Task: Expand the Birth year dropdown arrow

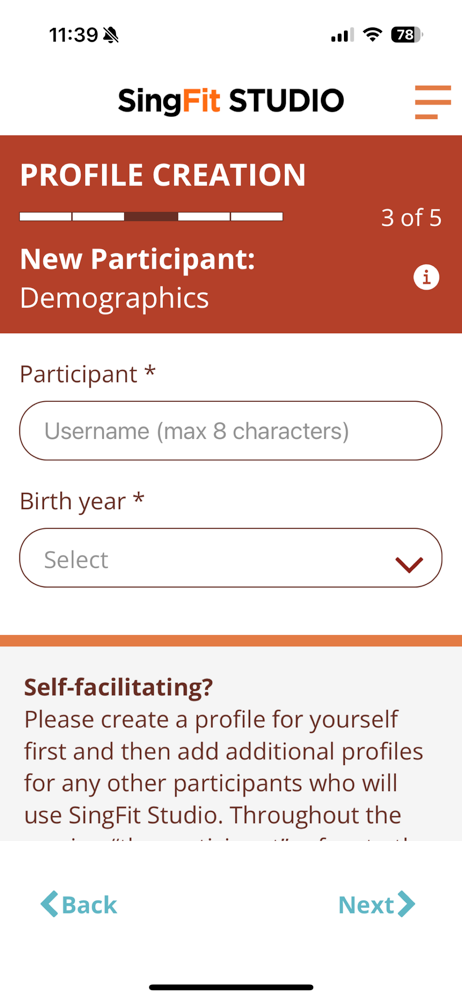Action: (x=409, y=564)
